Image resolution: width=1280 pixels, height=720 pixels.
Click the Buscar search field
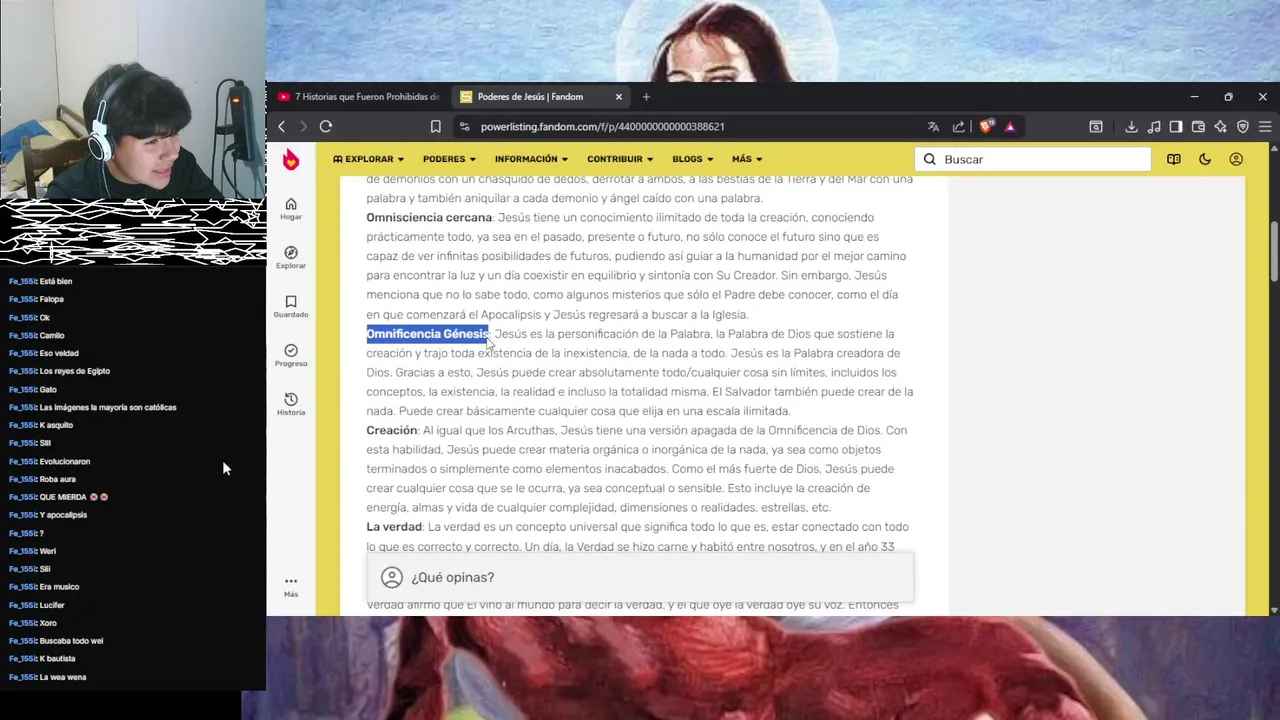tap(1033, 159)
